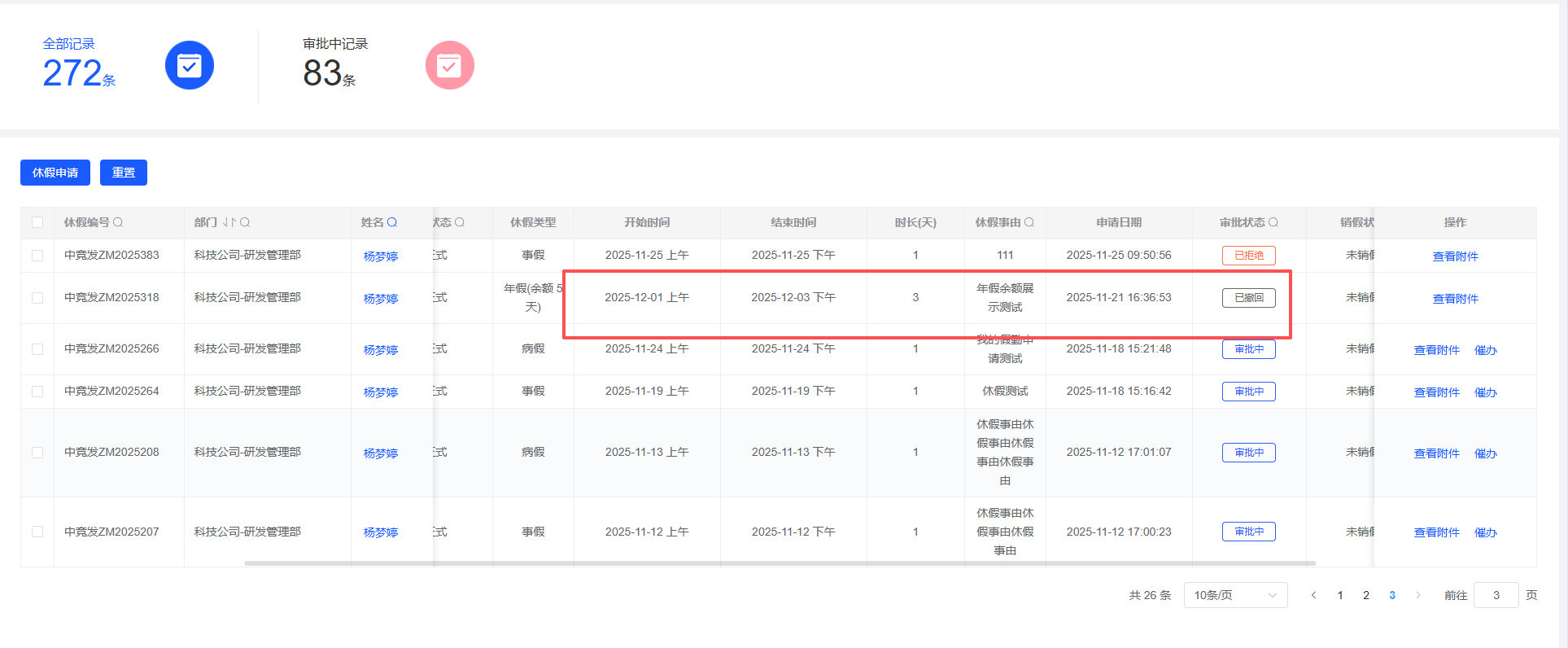Click 审批中 tag in row ZM2025207
The height and width of the screenshot is (648, 1568).
coord(1249,532)
